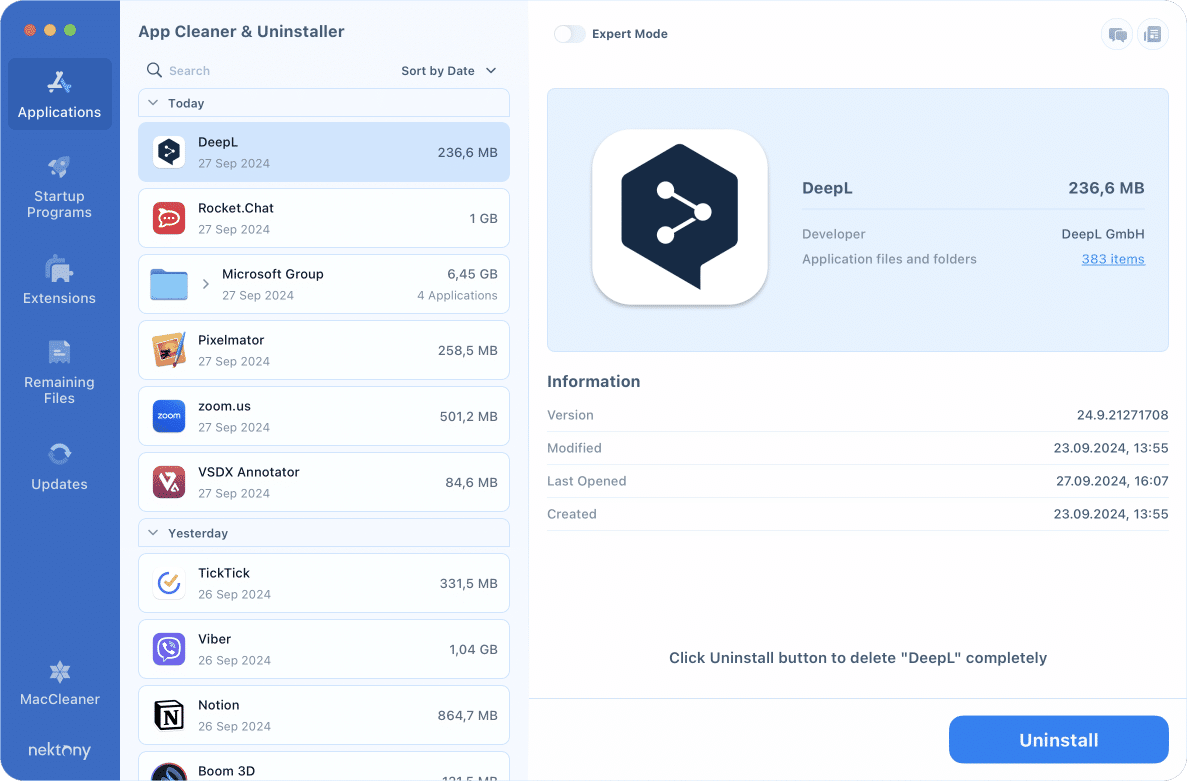
Task: Click the TickTick 331,5 MB size
Action: pyautogui.click(x=469, y=583)
